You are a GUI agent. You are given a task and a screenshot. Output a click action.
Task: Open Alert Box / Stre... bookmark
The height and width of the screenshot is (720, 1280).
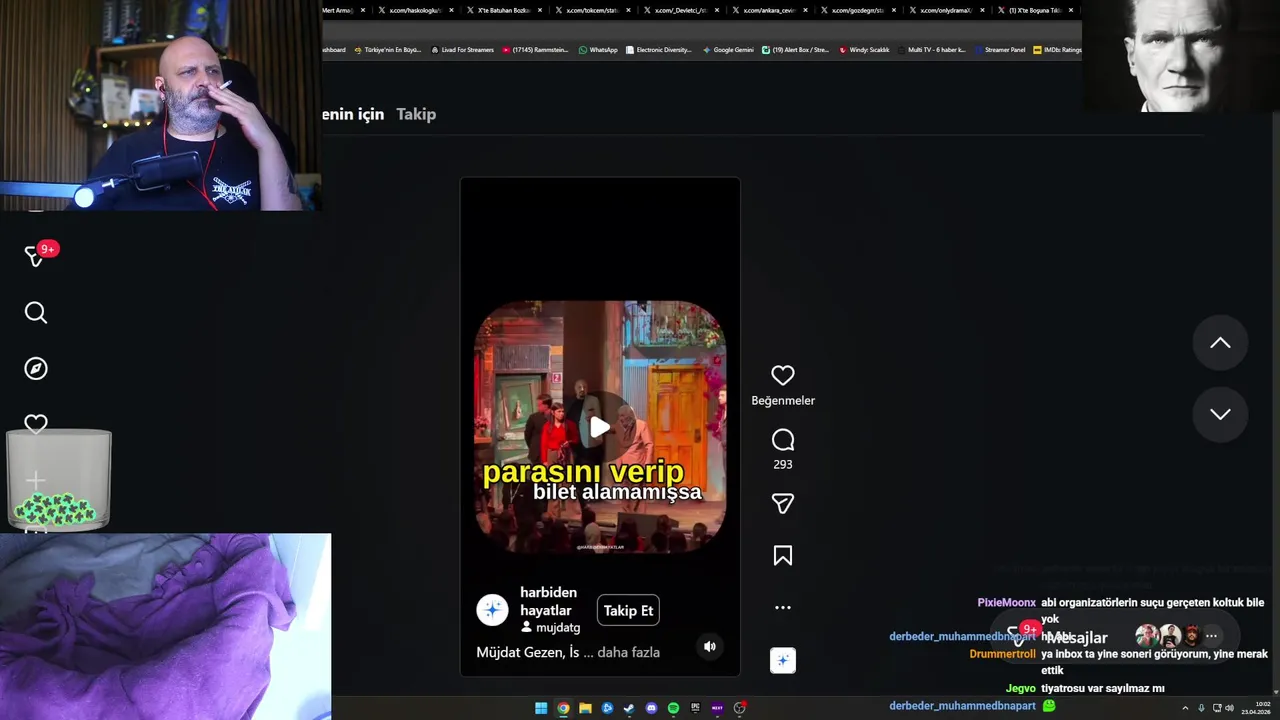[x=795, y=50]
